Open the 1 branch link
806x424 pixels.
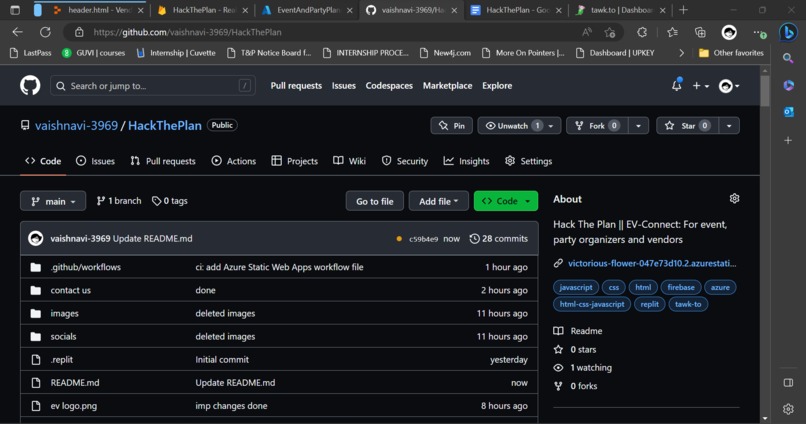(x=119, y=201)
